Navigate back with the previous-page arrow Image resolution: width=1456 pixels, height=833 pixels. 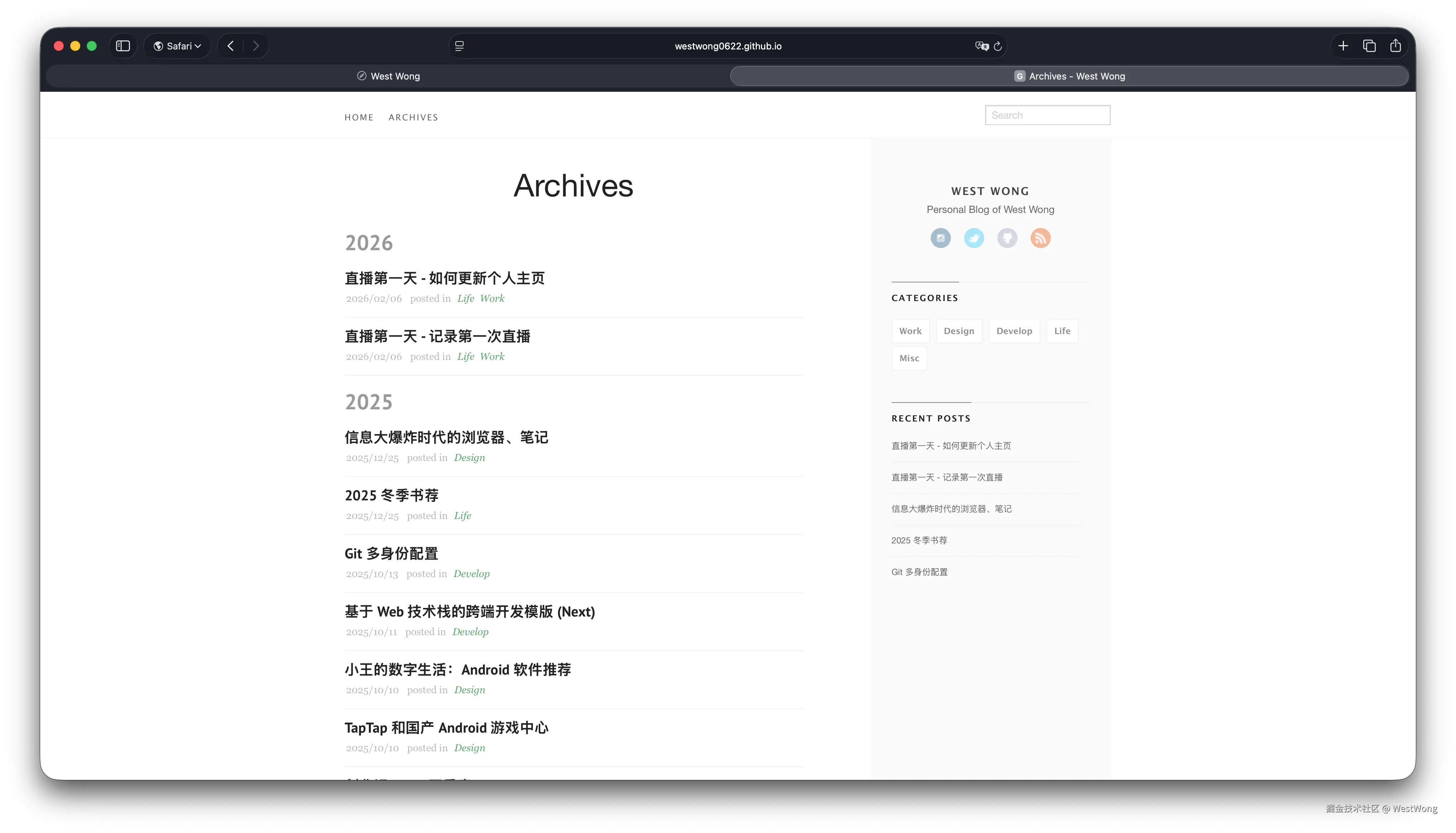[x=230, y=46]
